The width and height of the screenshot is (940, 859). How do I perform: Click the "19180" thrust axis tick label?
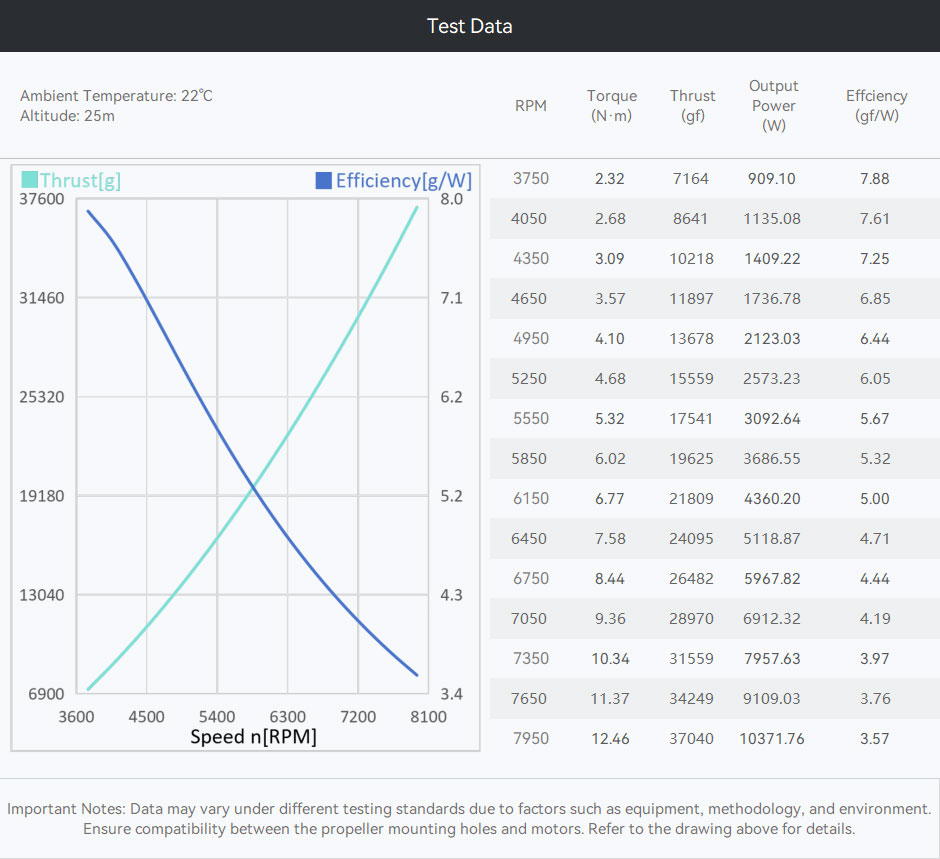tap(41, 496)
